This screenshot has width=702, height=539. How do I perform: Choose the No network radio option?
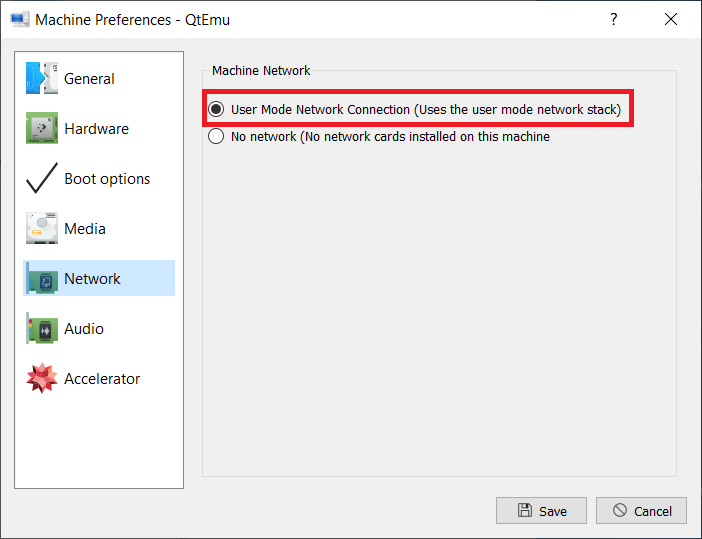click(216, 137)
